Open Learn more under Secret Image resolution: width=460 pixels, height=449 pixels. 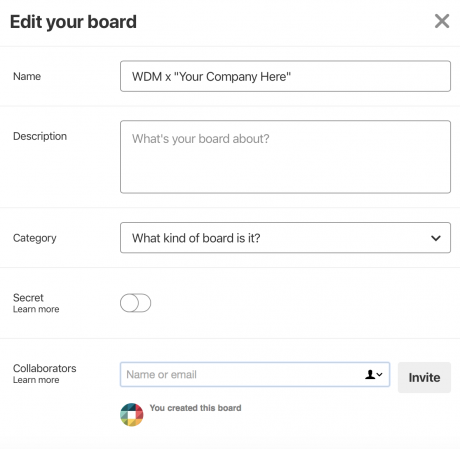pyautogui.click(x=36, y=309)
